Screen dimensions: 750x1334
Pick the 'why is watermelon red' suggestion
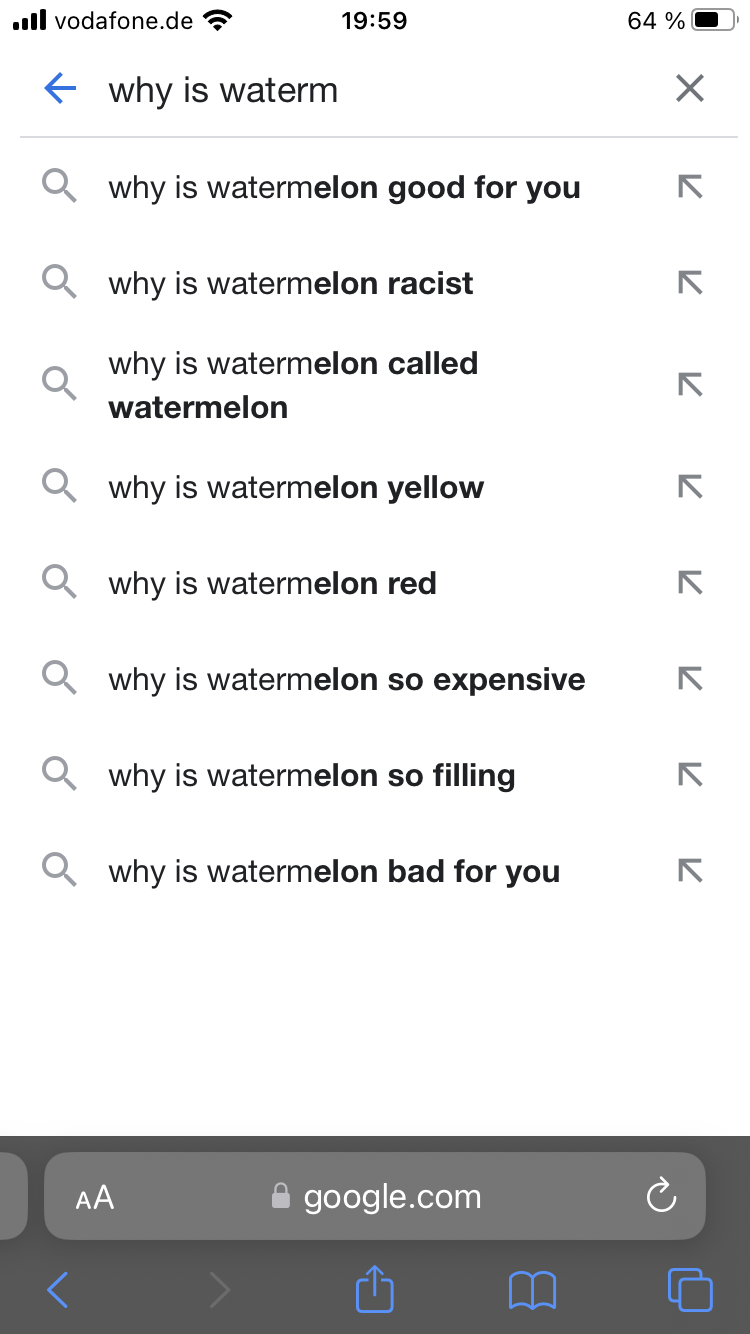tap(375, 583)
